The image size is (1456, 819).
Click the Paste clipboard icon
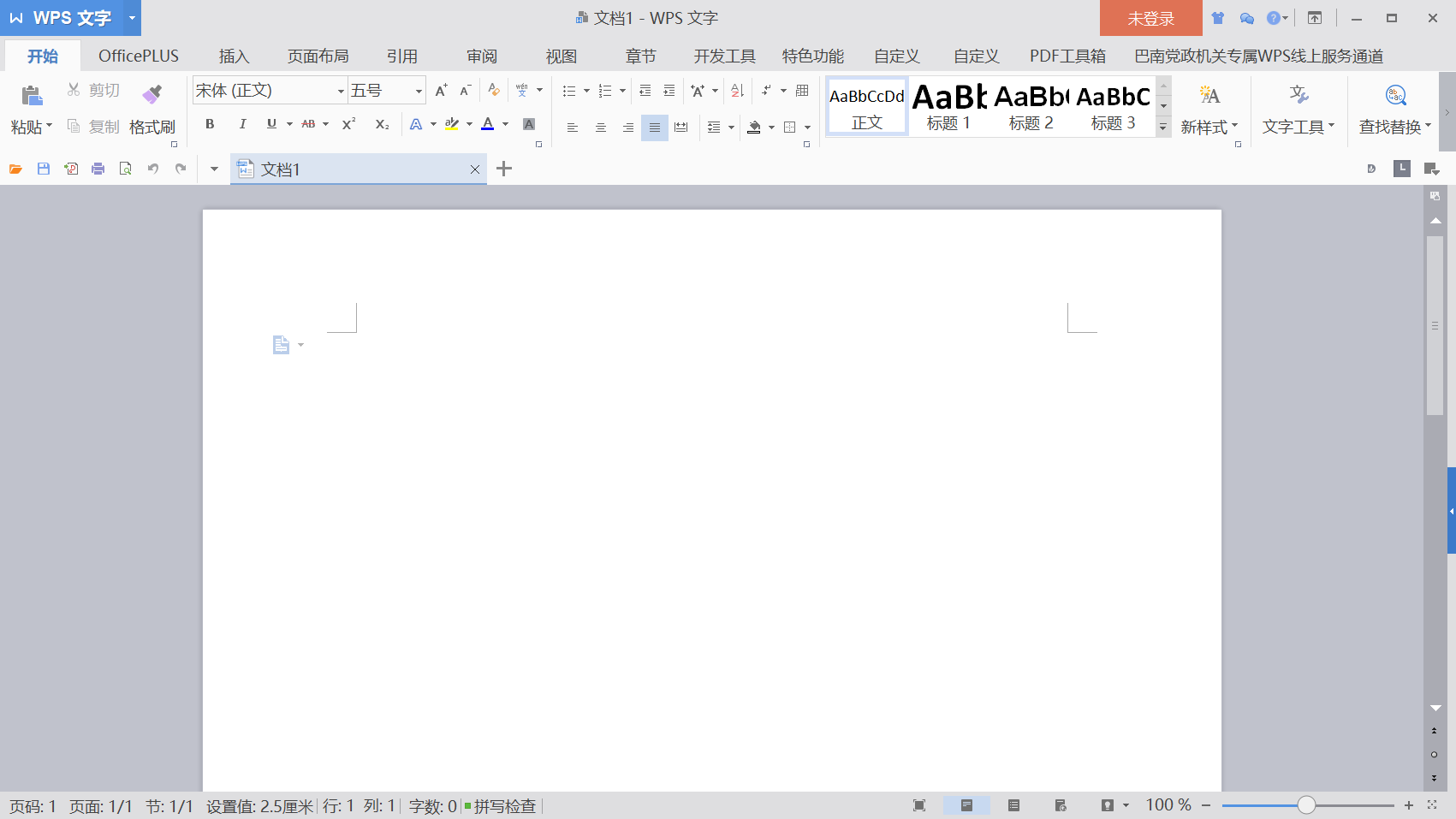[x=32, y=95]
